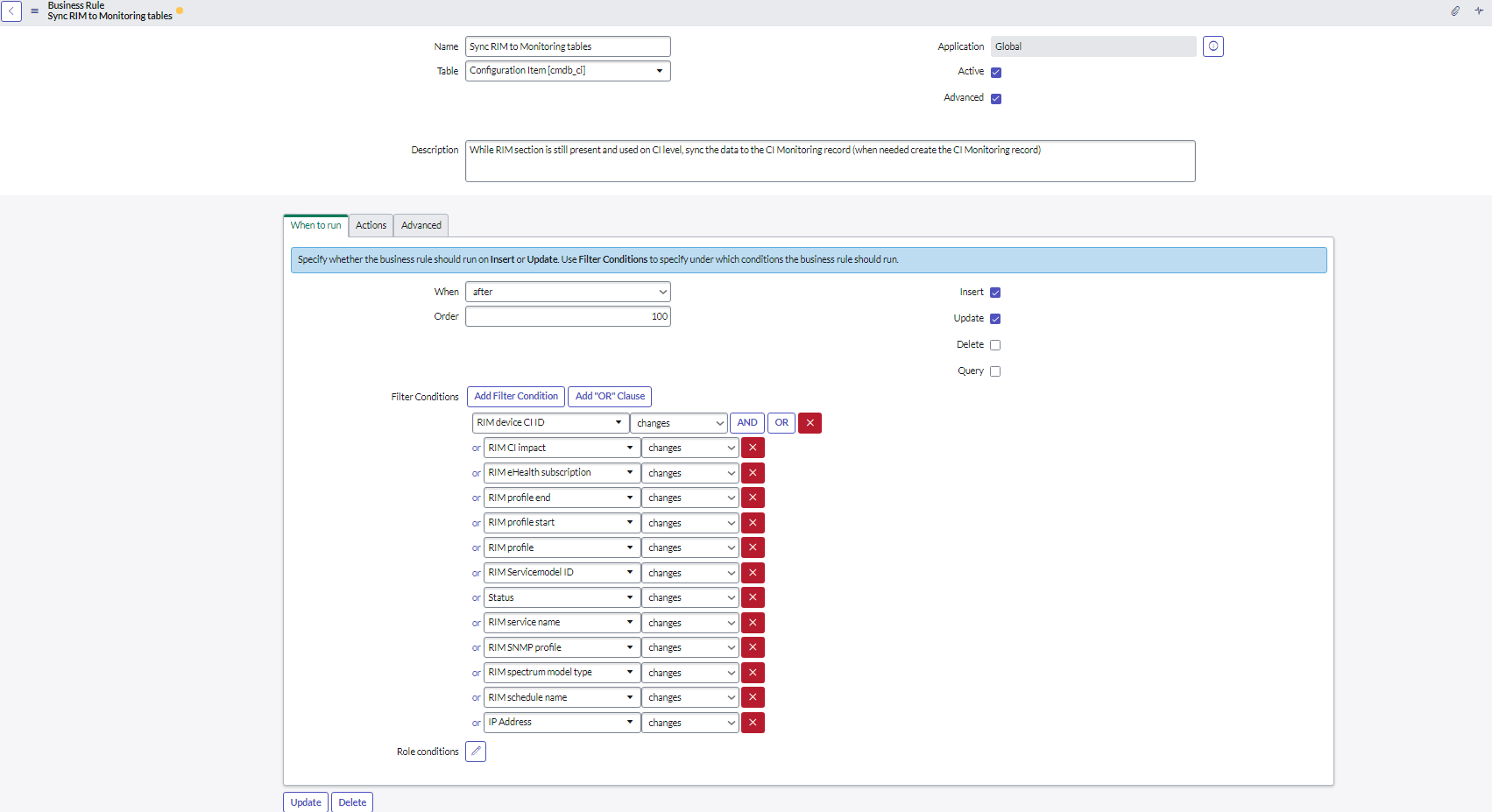Open the When dropdown set to after

[568, 292]
